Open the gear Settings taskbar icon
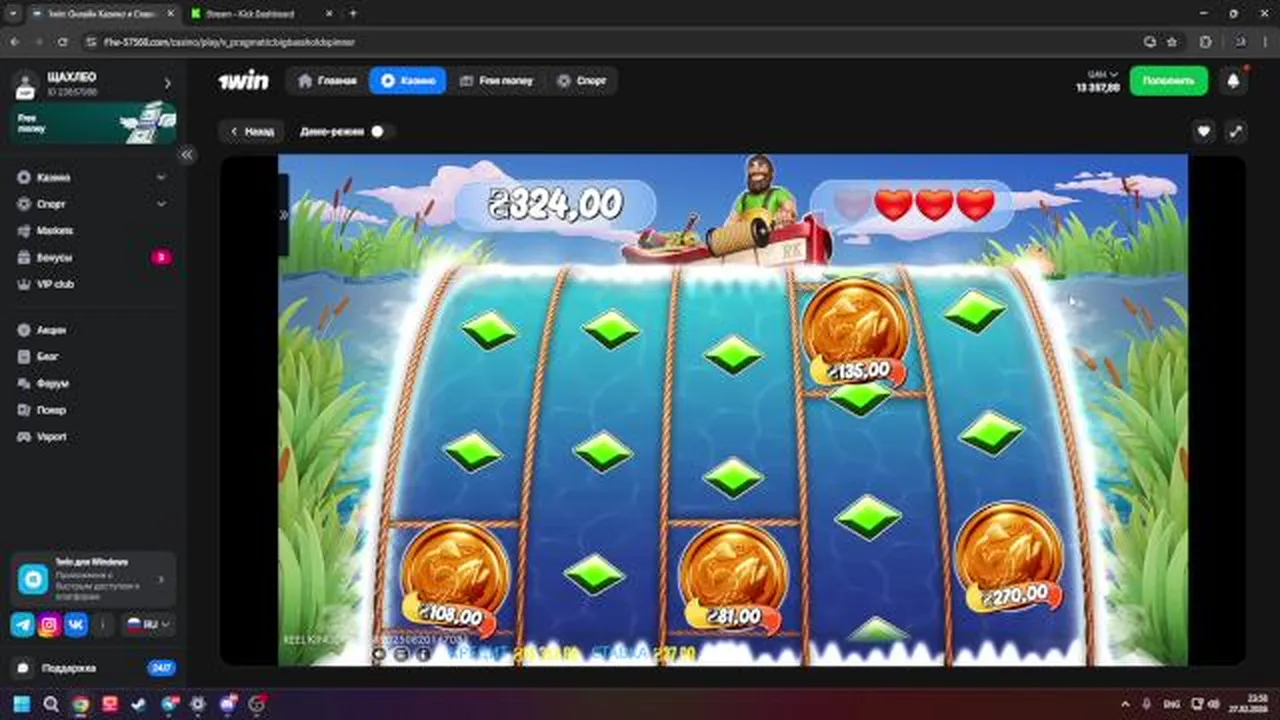The width and height of the screenshot is (1280, 720). tap(197, 704)
